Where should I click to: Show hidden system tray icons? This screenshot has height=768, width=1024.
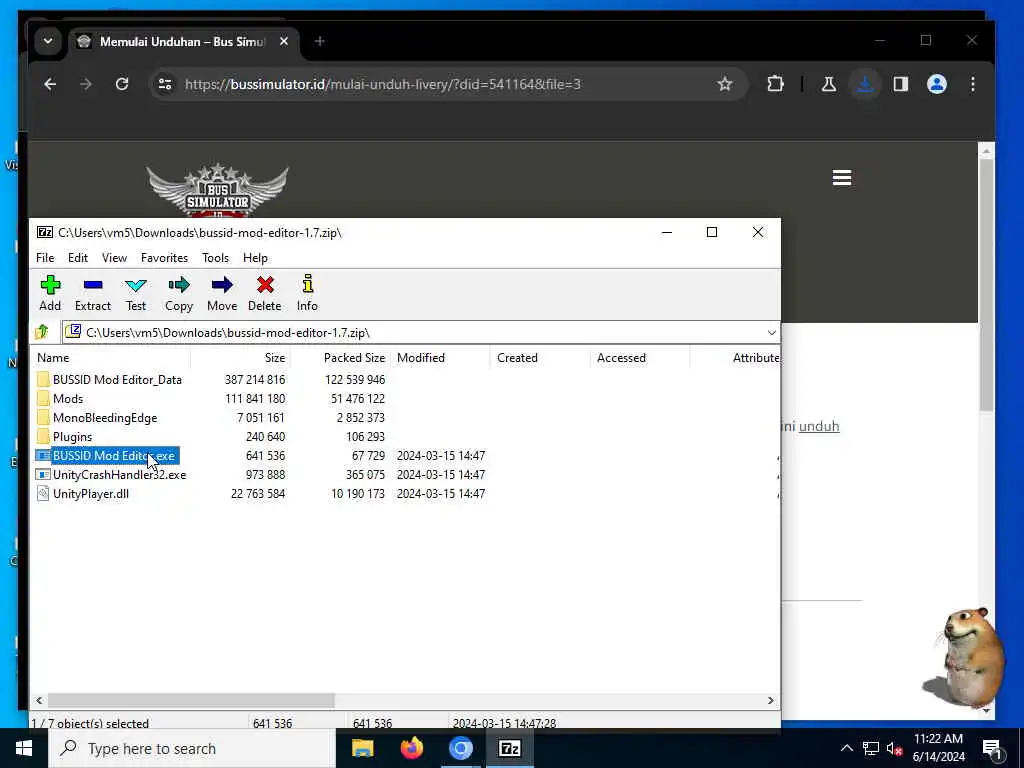point(846,748)
